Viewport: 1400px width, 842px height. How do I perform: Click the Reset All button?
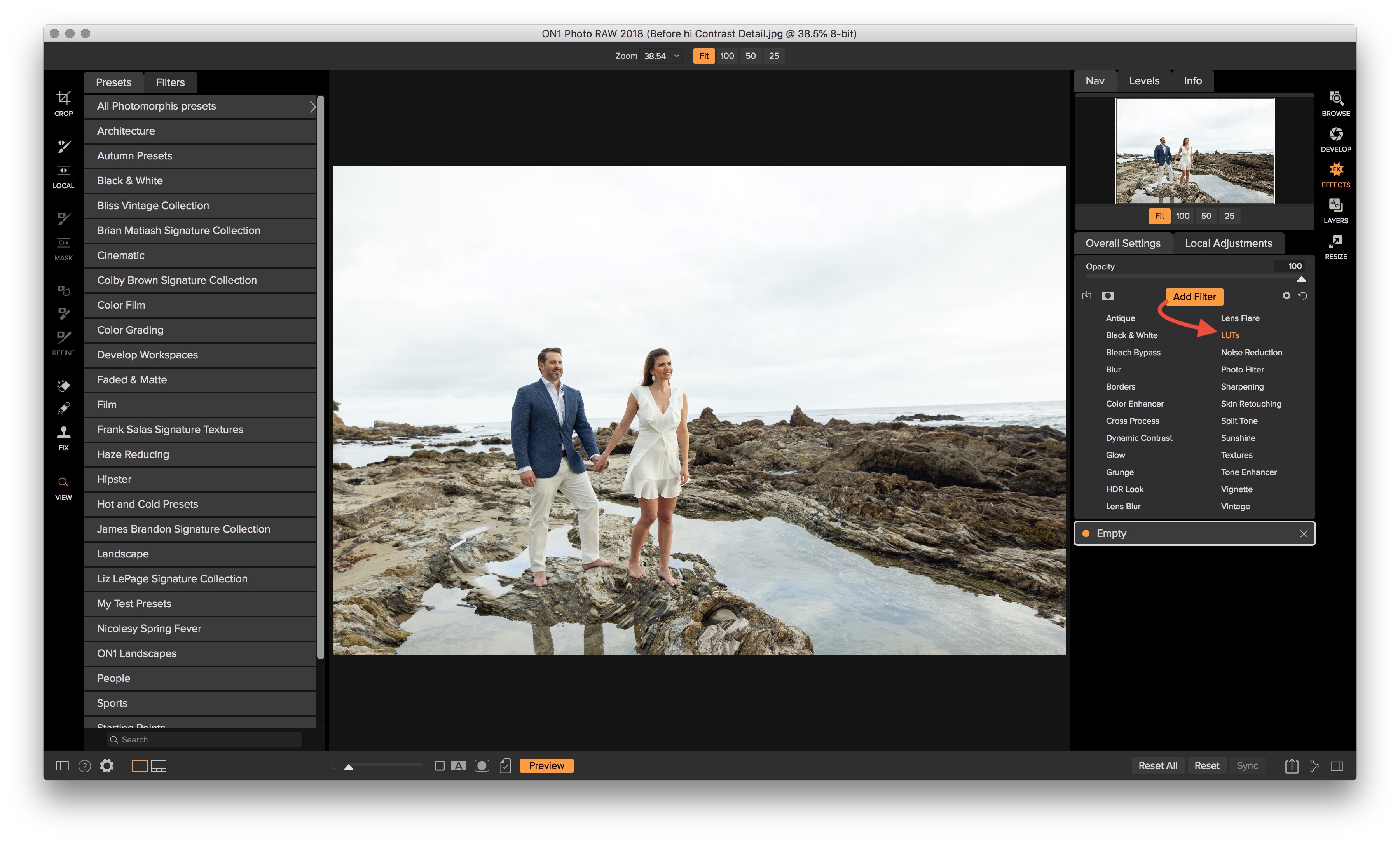pyautogui.click(x=1157, y=766)
